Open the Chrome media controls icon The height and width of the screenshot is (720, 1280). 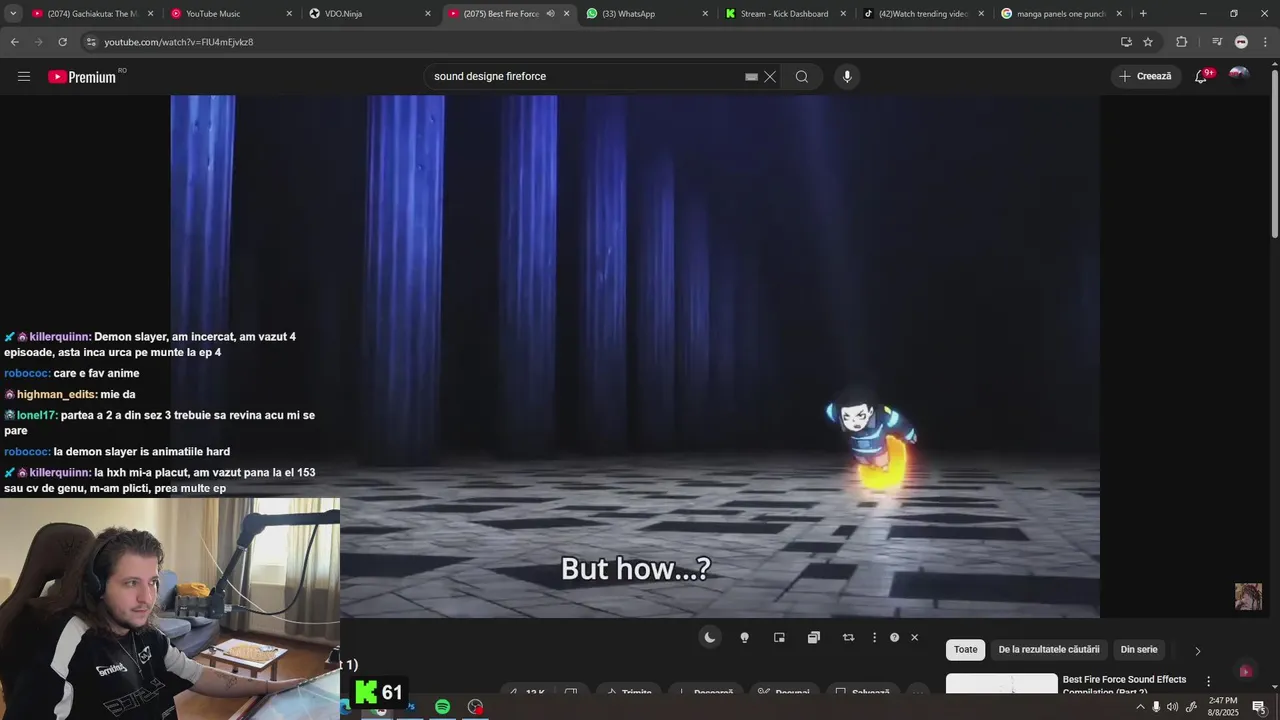(x=1217, y=42)
